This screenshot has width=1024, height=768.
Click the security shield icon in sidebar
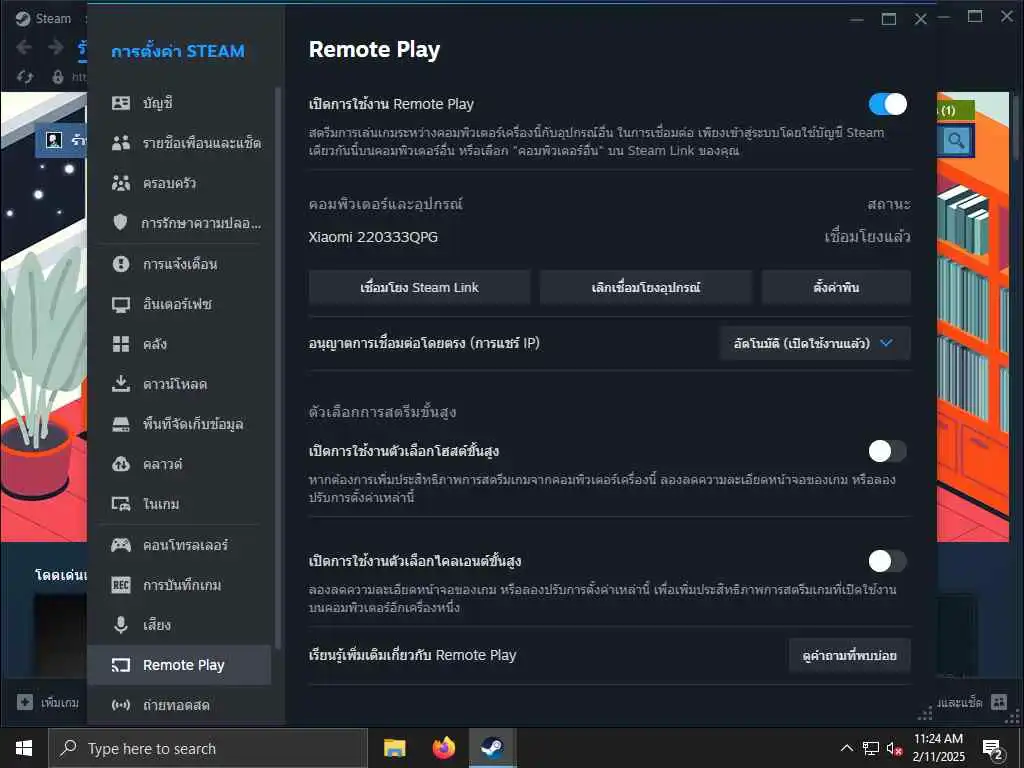(x=120, y=222)
